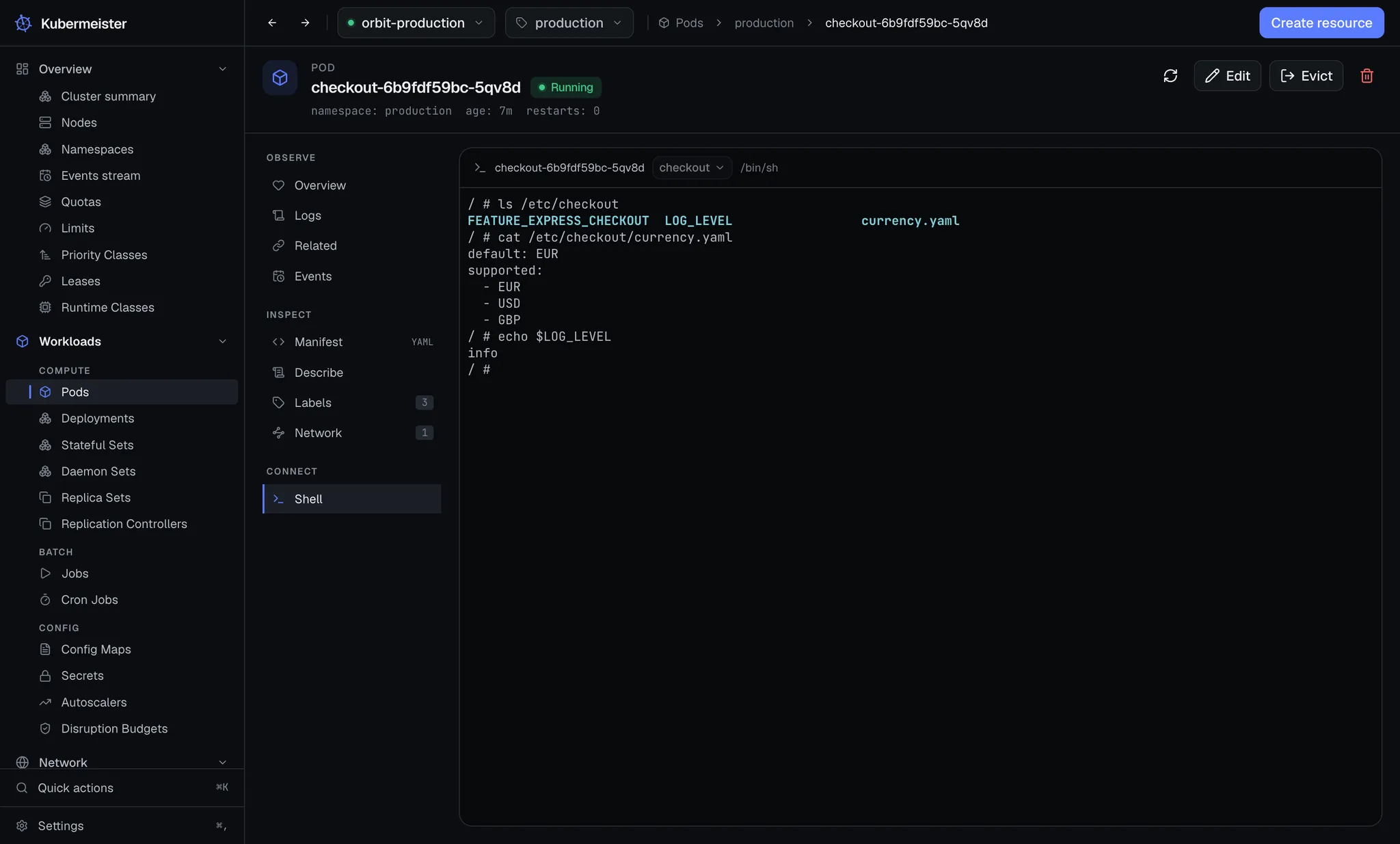The height and width of the screenshot is (844, 1400).
Task: Go back with the left arrow
Action: (272, 23)
